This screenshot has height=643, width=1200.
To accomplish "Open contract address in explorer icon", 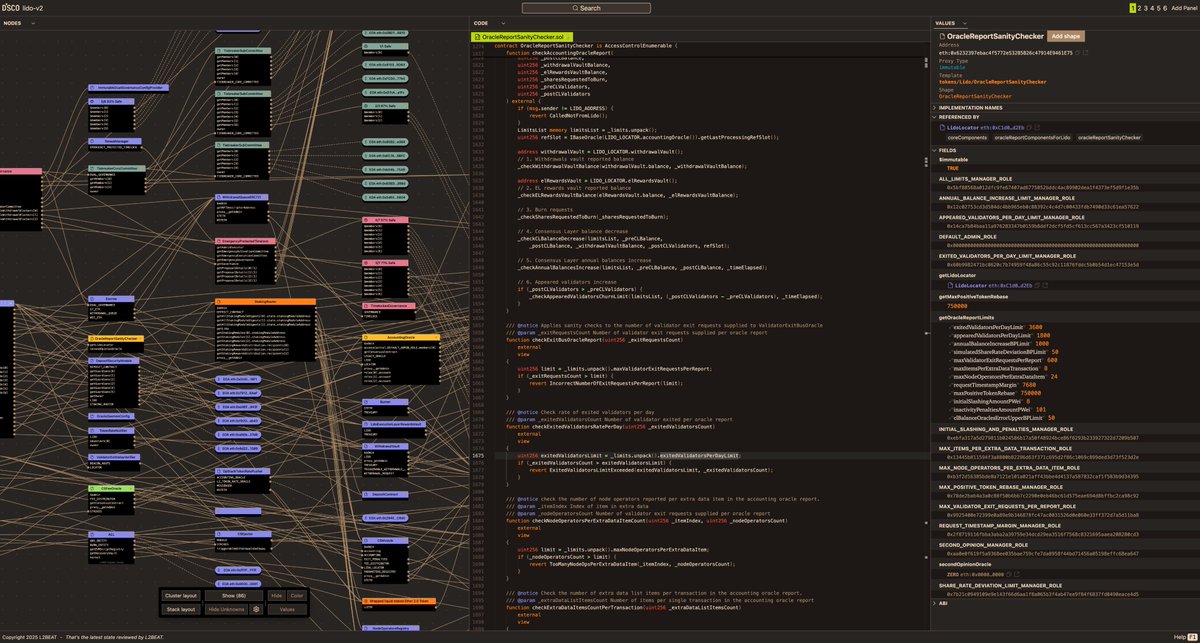I will click(x=1087, y=52).
